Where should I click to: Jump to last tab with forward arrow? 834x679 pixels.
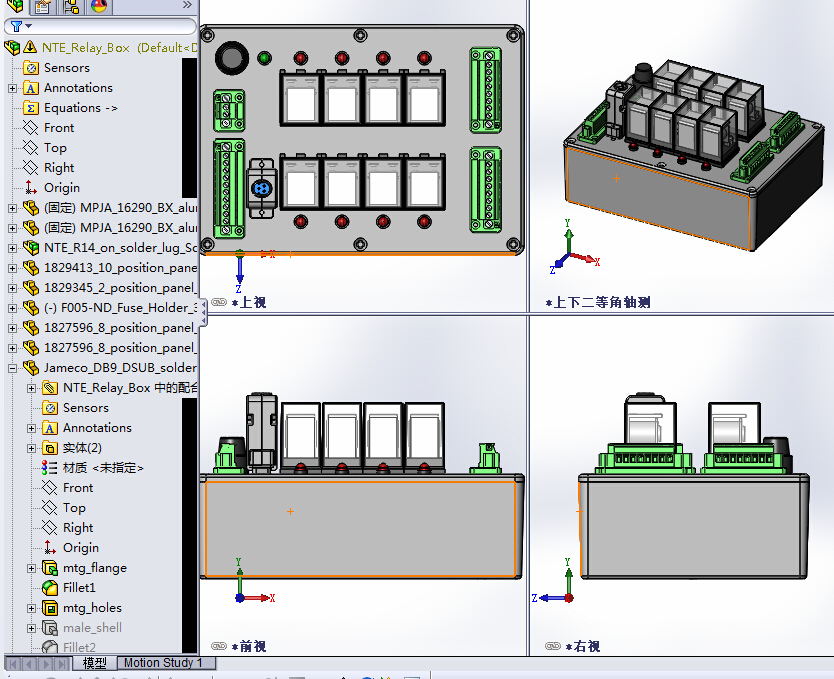pos(62,664)
